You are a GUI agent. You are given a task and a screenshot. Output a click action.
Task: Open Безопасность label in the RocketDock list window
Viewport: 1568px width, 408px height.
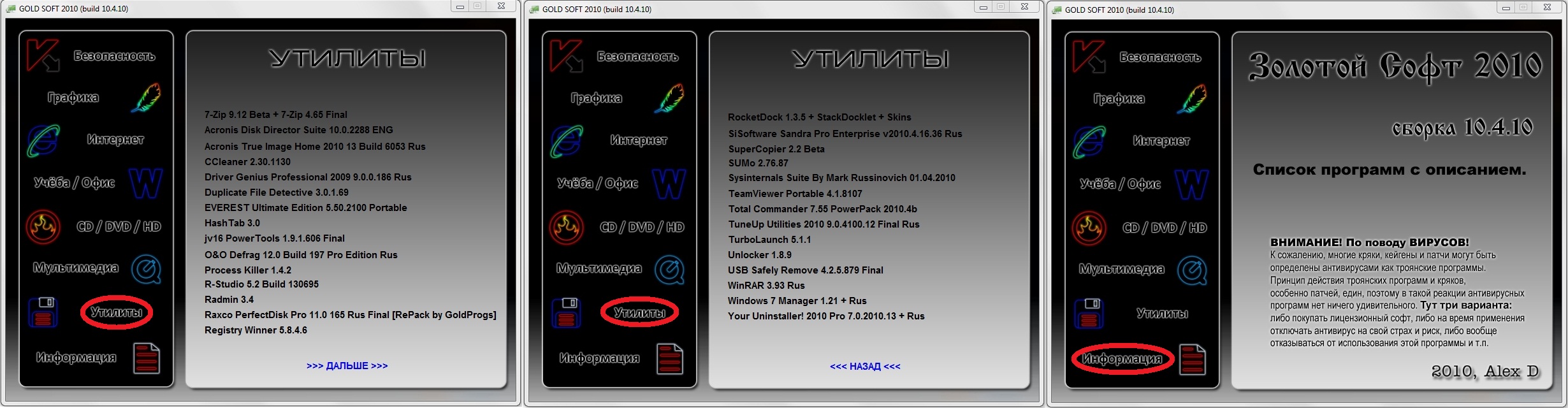click(x=638, y=57)
